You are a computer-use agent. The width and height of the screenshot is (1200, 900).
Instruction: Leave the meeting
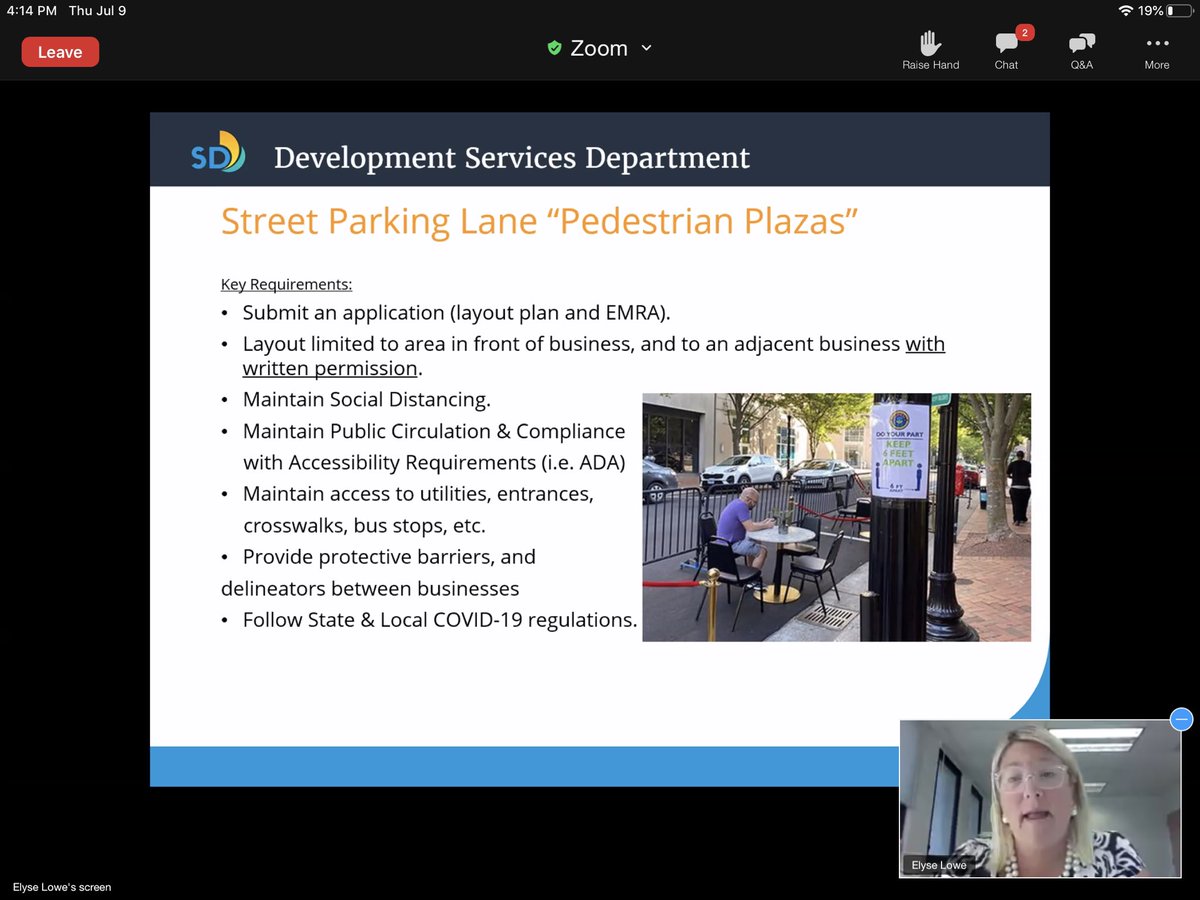coord(60,51)
